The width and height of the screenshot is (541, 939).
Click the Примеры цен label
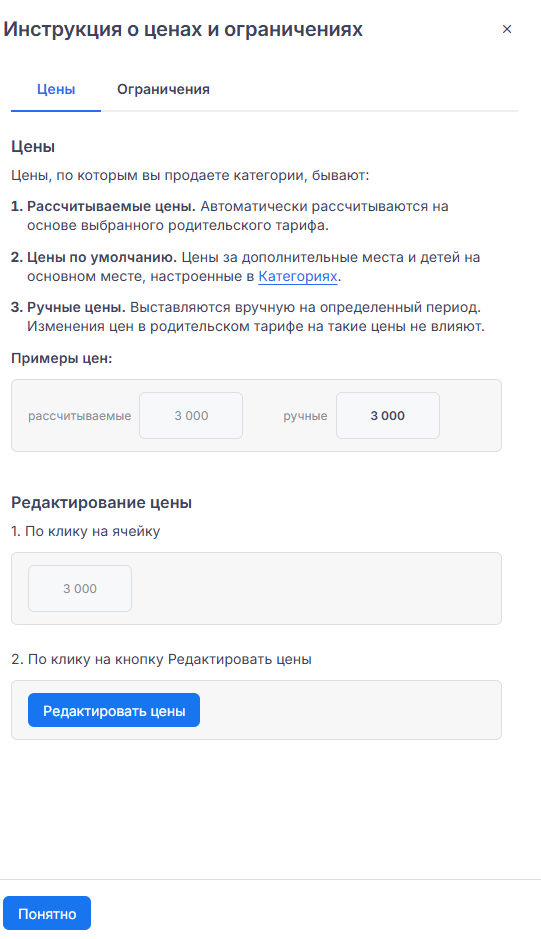coord(62,358)
